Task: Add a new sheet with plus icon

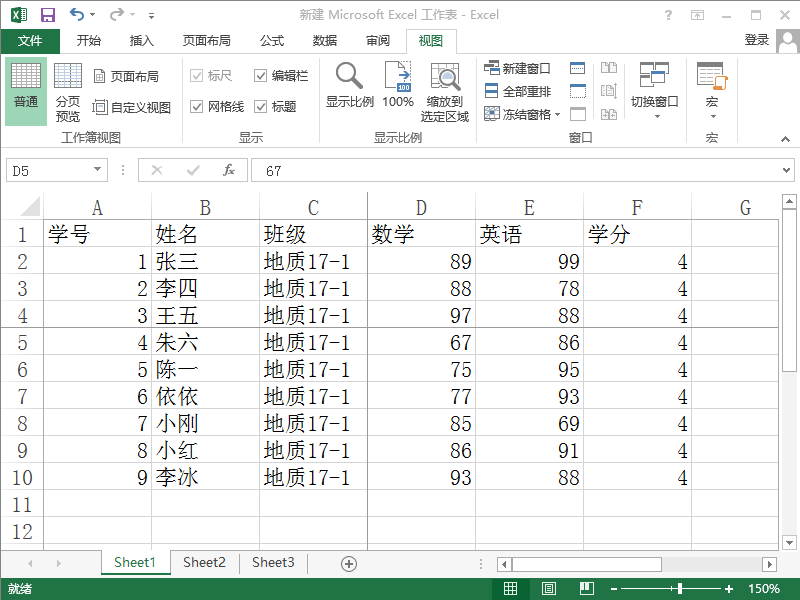Action: tap(349, 564)
